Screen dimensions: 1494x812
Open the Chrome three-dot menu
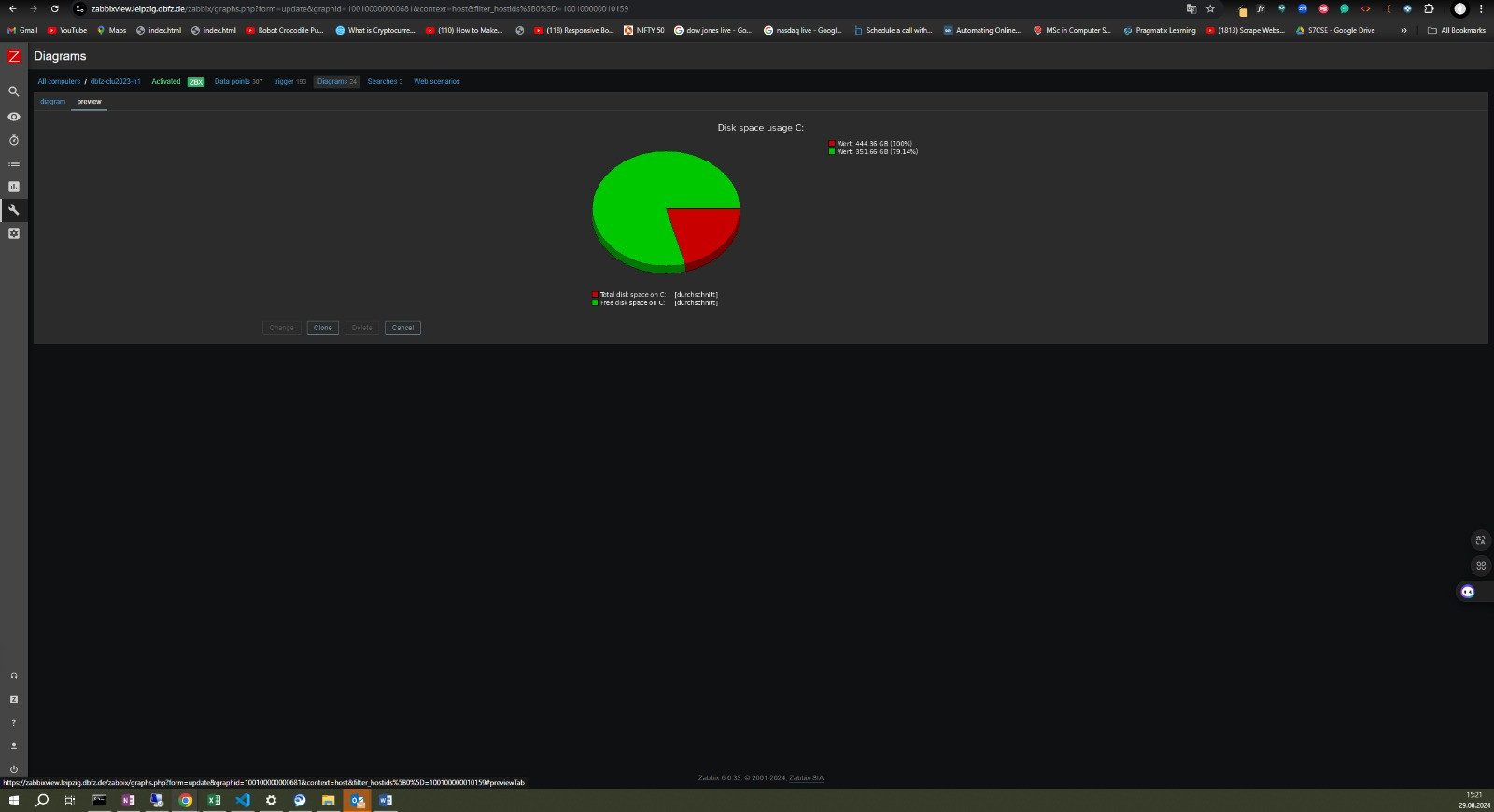1481,8
